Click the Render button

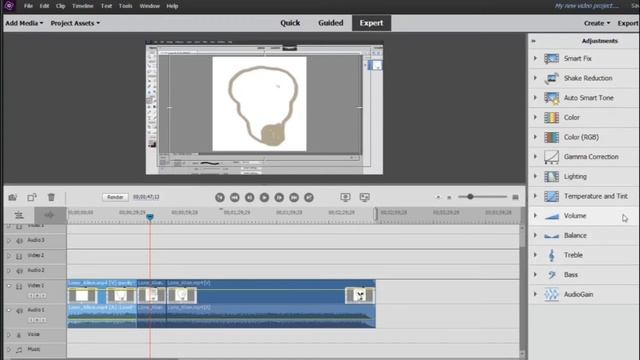coord(115,197)
